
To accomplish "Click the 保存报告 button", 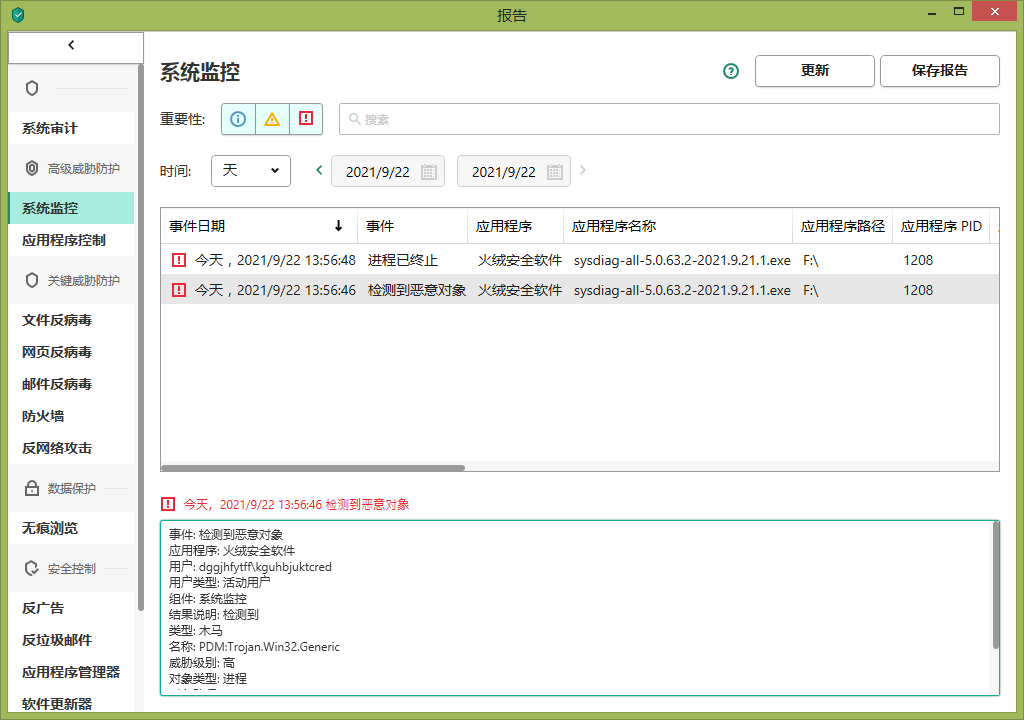I will [939, 71].
